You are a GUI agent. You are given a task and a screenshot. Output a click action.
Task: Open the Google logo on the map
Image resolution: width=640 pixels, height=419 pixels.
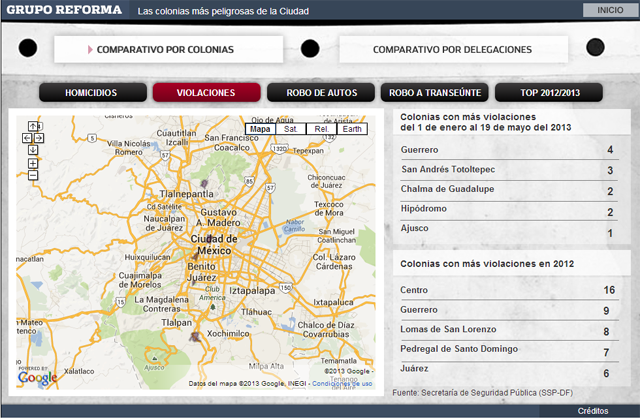click(38, 378)
